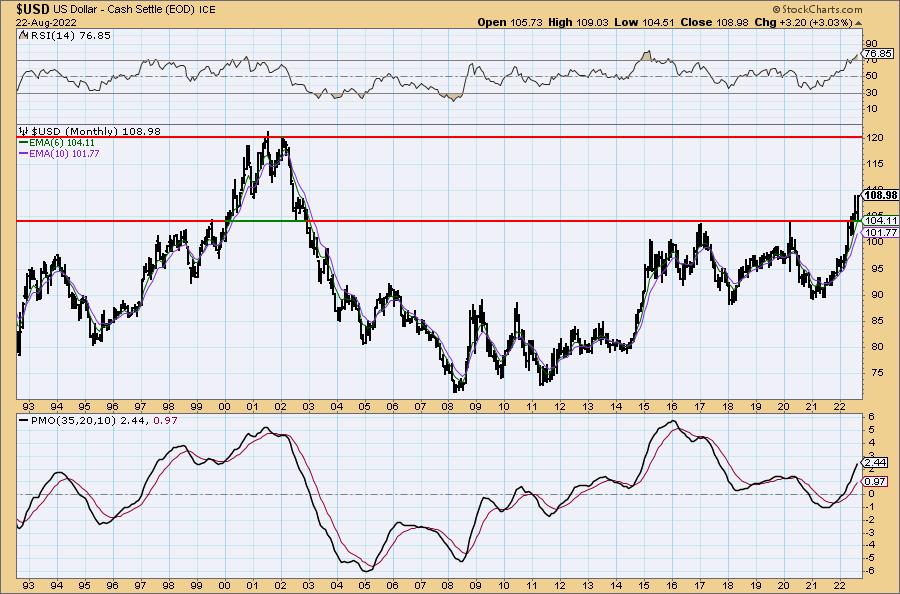Click the green EMA(6) legend swatch

[x=23, y=142]
